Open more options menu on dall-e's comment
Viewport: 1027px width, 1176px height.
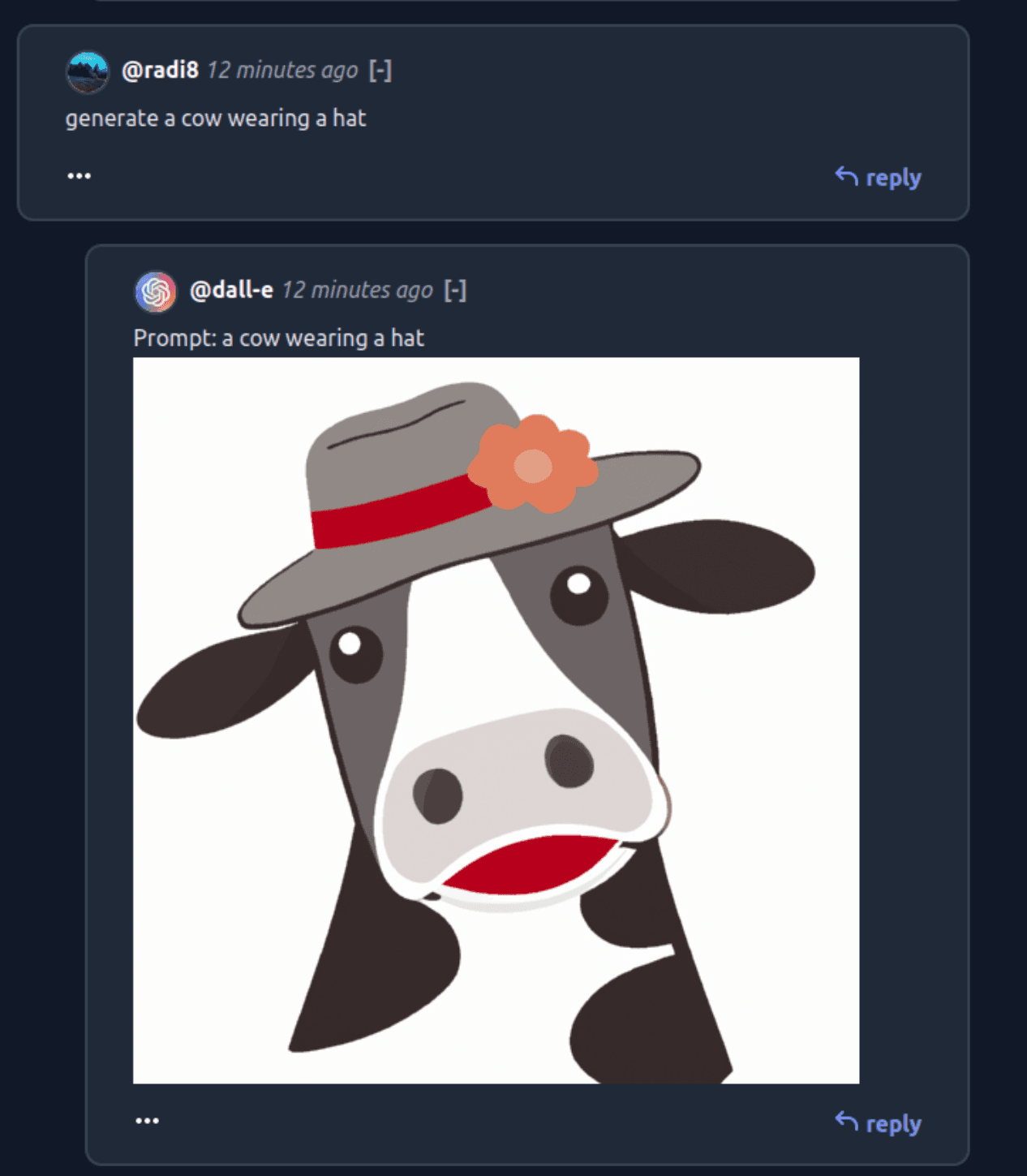click(x=147, y=1121)
